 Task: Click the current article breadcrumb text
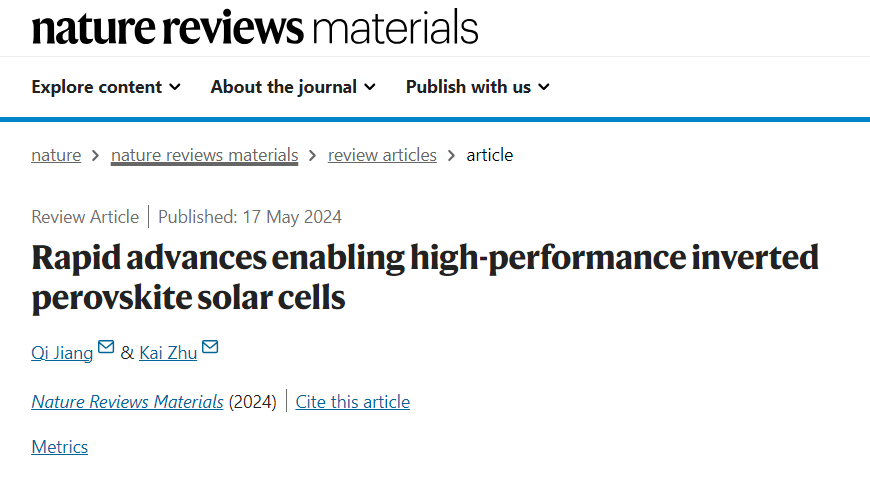(490, 155)
